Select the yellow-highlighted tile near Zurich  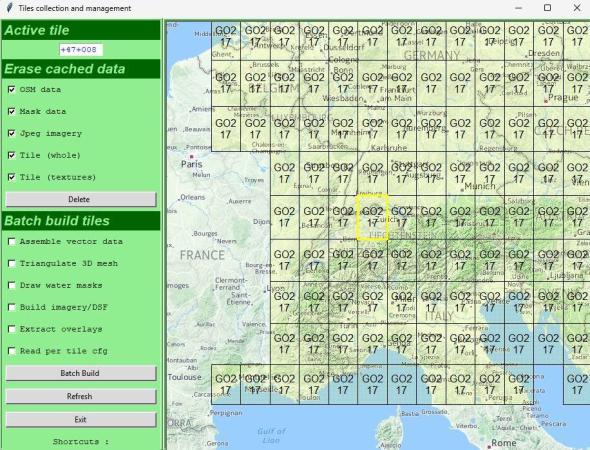372,217
